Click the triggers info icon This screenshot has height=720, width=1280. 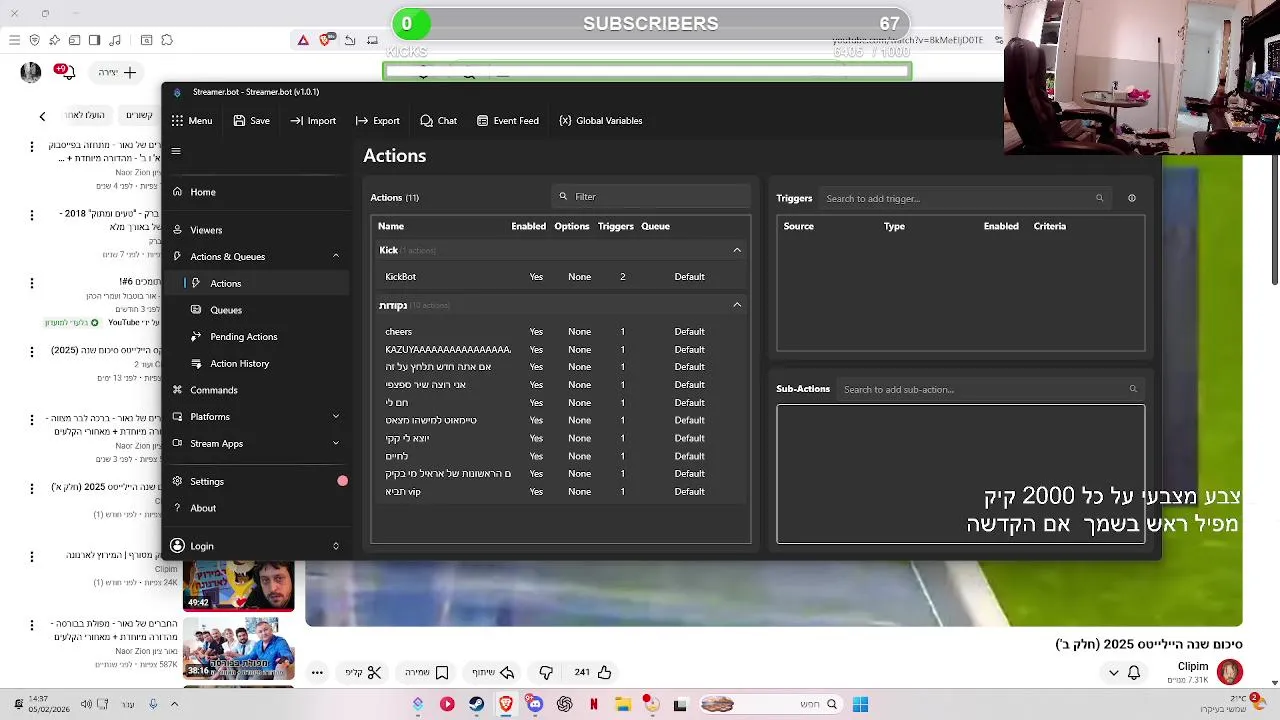tap(1132, 198)
